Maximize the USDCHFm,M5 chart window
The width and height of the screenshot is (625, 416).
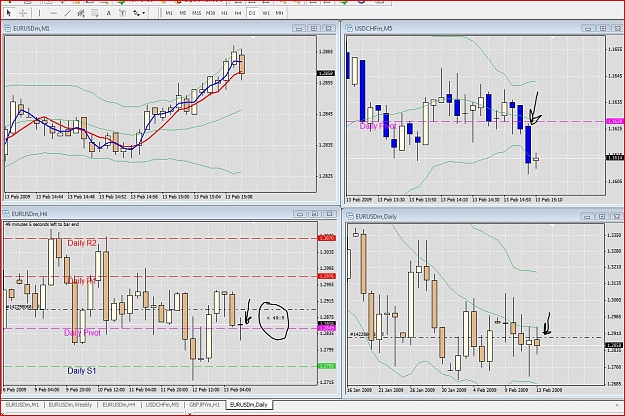(603, 28)
